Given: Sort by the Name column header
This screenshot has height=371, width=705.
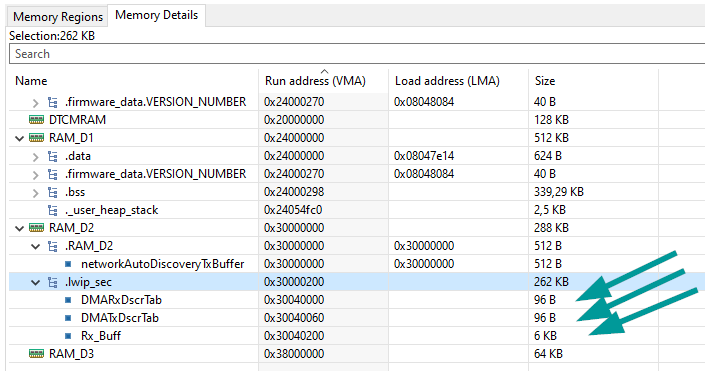Looking at the screenshot, I should coord(31,81).
